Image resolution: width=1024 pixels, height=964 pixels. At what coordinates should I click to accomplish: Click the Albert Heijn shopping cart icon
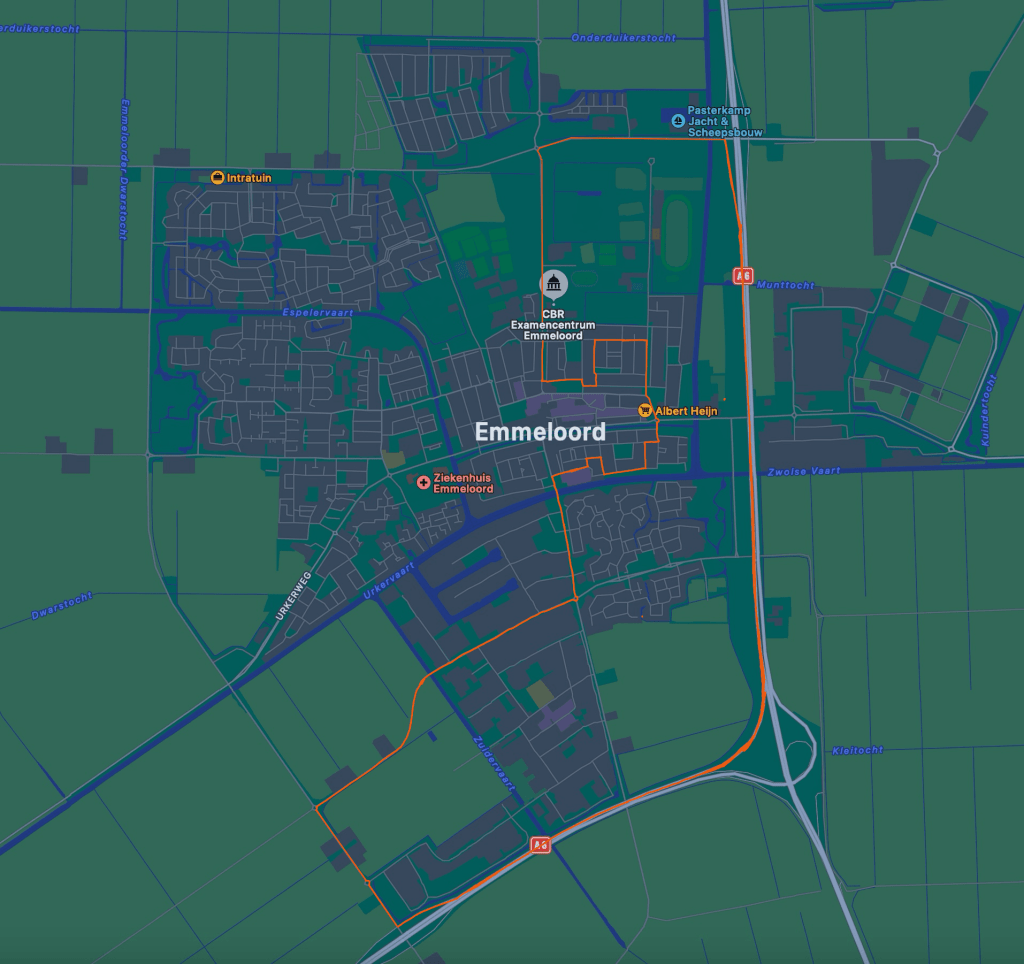[x=645, y=411]
